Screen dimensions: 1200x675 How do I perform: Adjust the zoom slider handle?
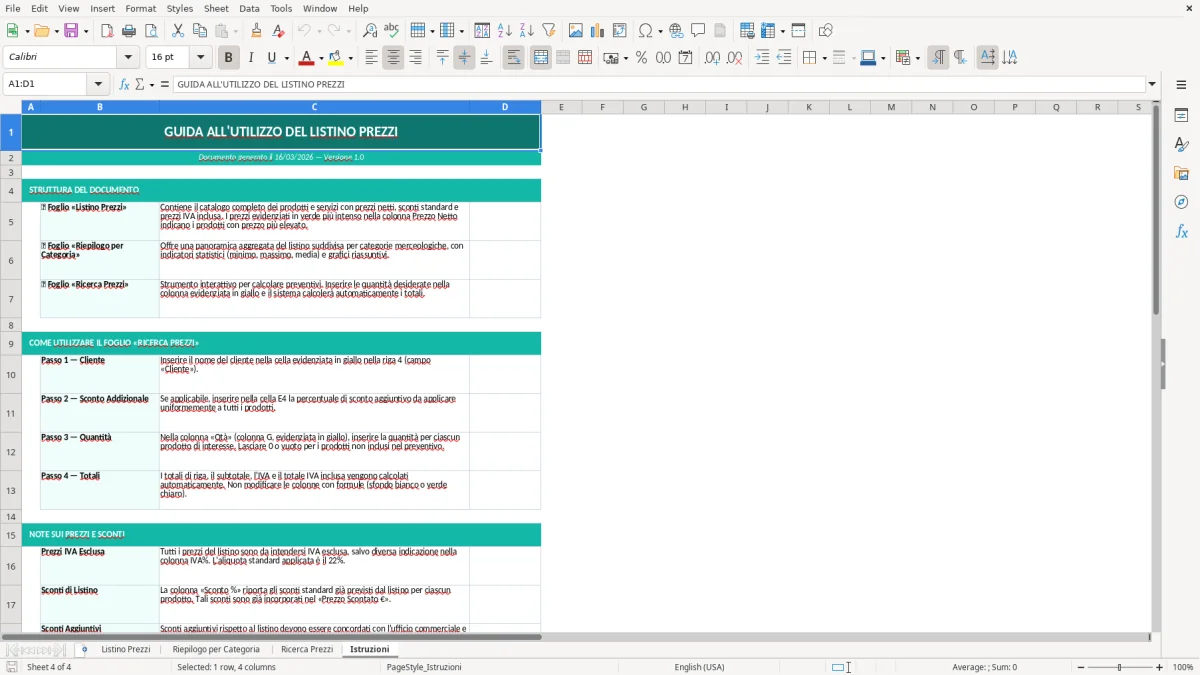point(1120,667)
